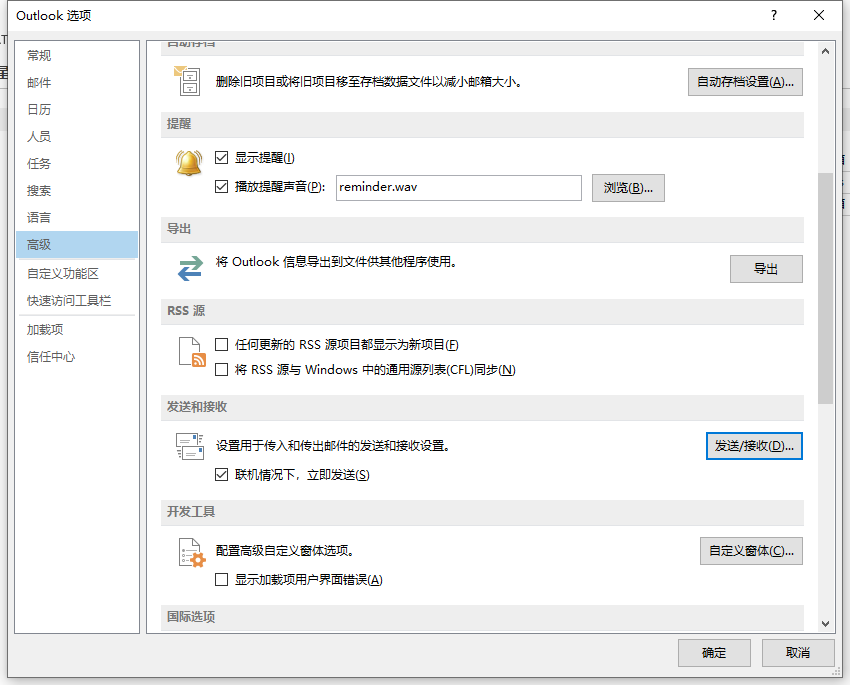The width and height of the screenshot is (850, 685).
Task: Open 自动存档设置 dialog
Action: (745, 82)
